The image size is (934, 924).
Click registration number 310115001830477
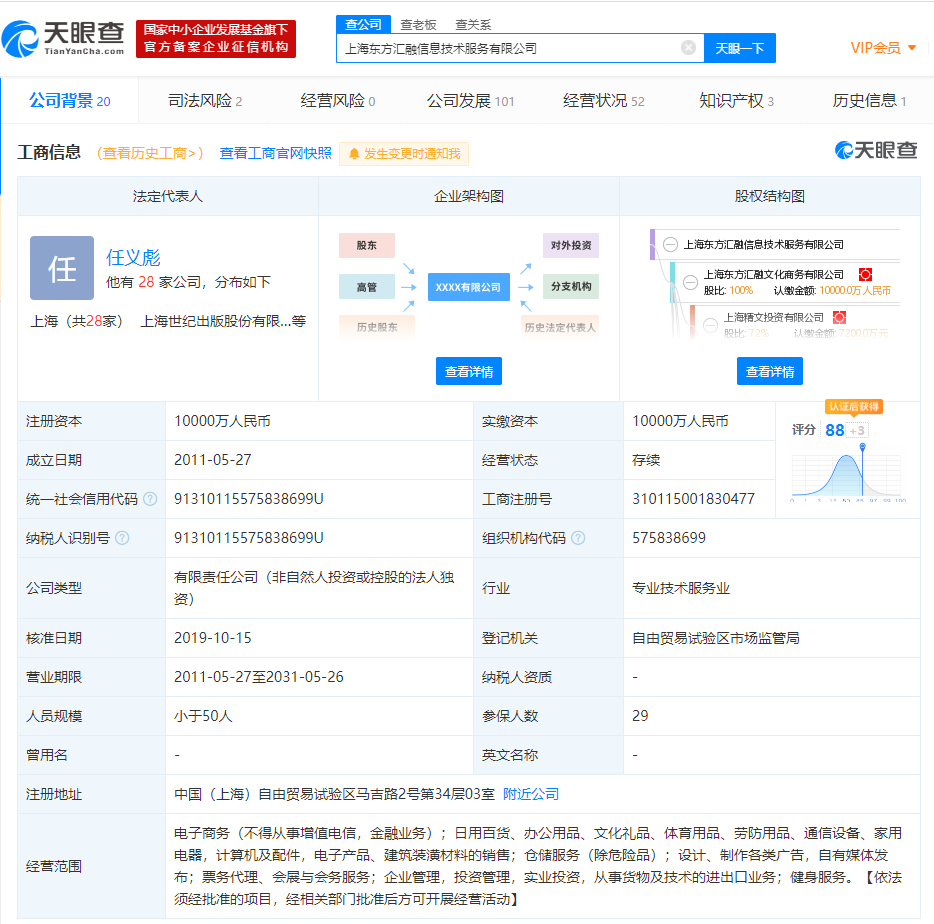pyautogui.click(x=693, y=499)
